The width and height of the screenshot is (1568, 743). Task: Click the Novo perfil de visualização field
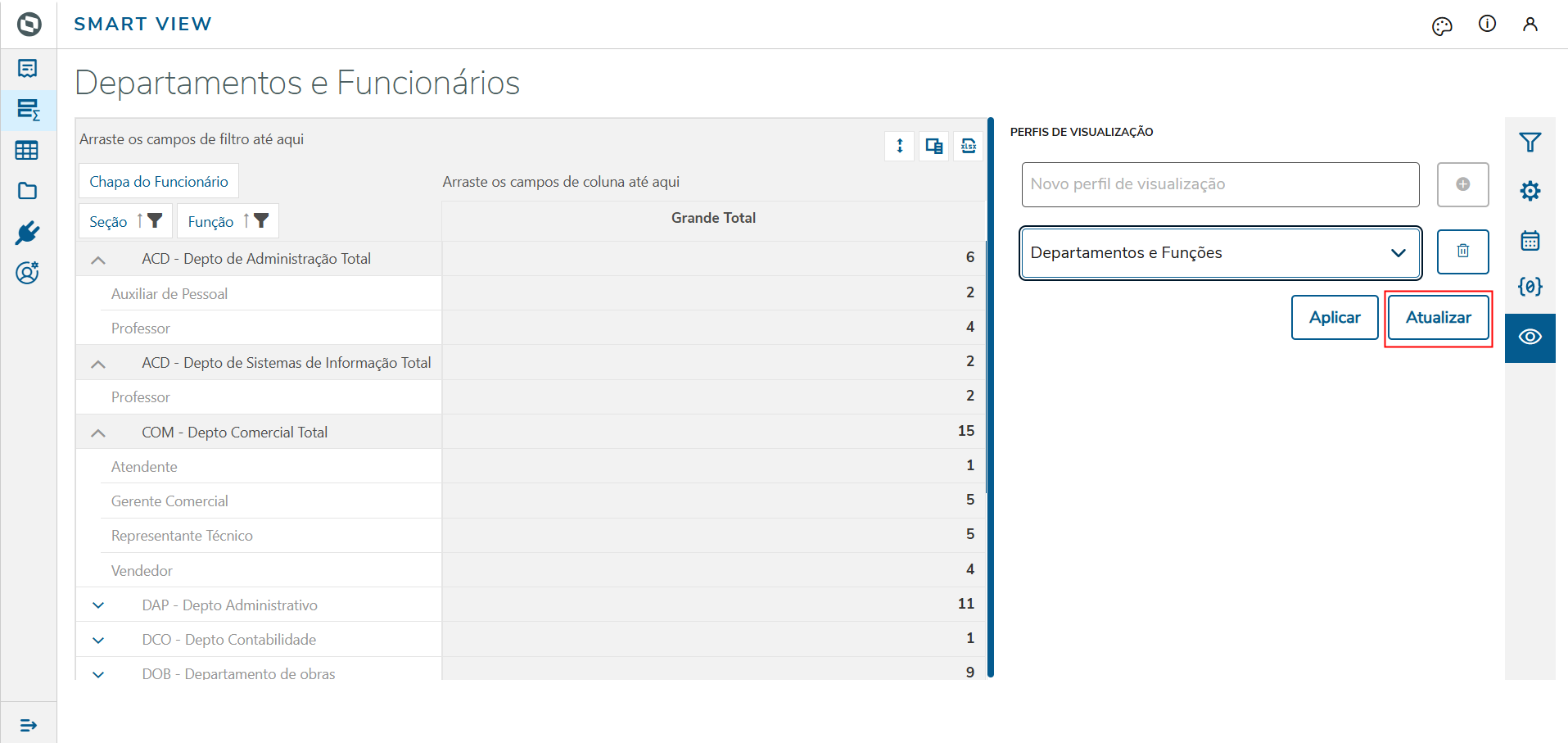(x=1219, y=184)
